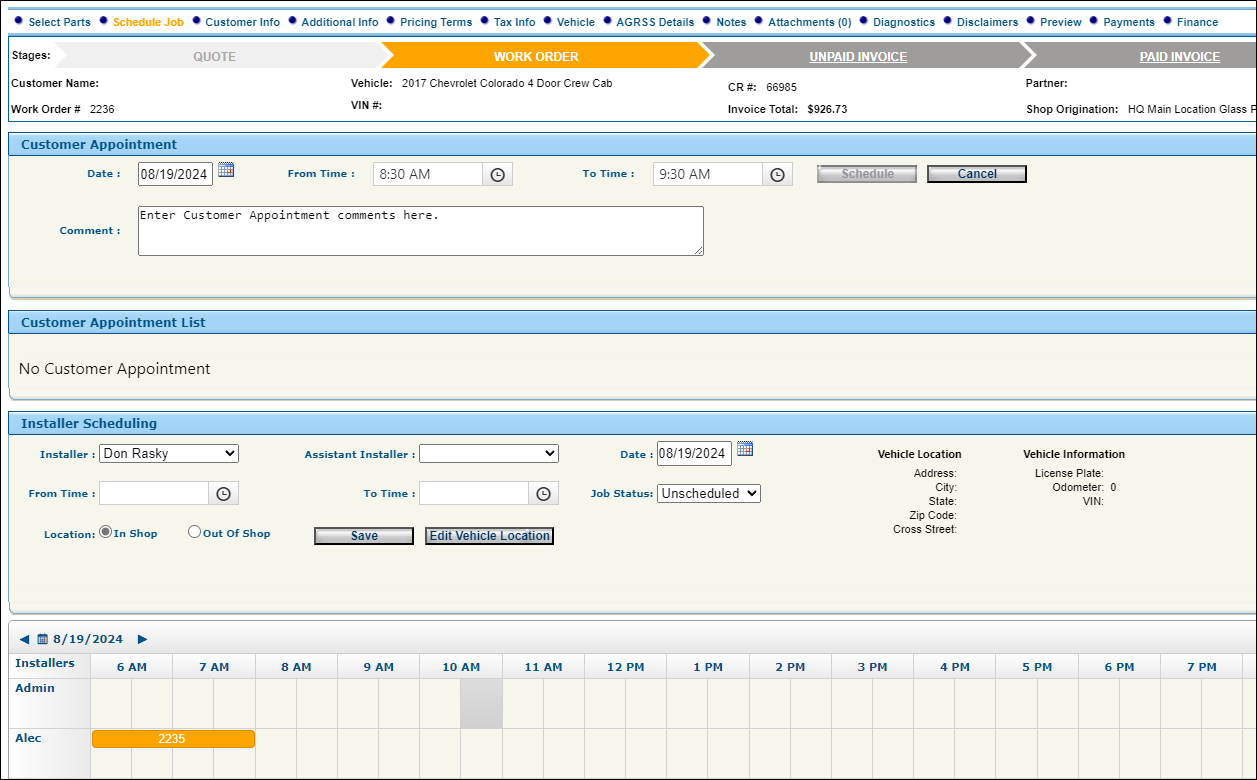Move to UNPAID INVOICE stage
Screen dimensions: 1257x780
click(858, 56)
